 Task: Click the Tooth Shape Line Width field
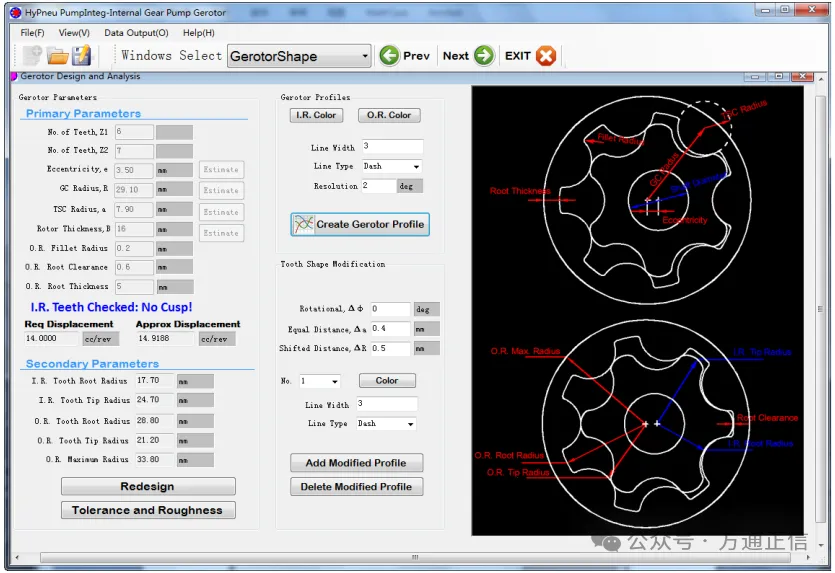tap(387, 404)
